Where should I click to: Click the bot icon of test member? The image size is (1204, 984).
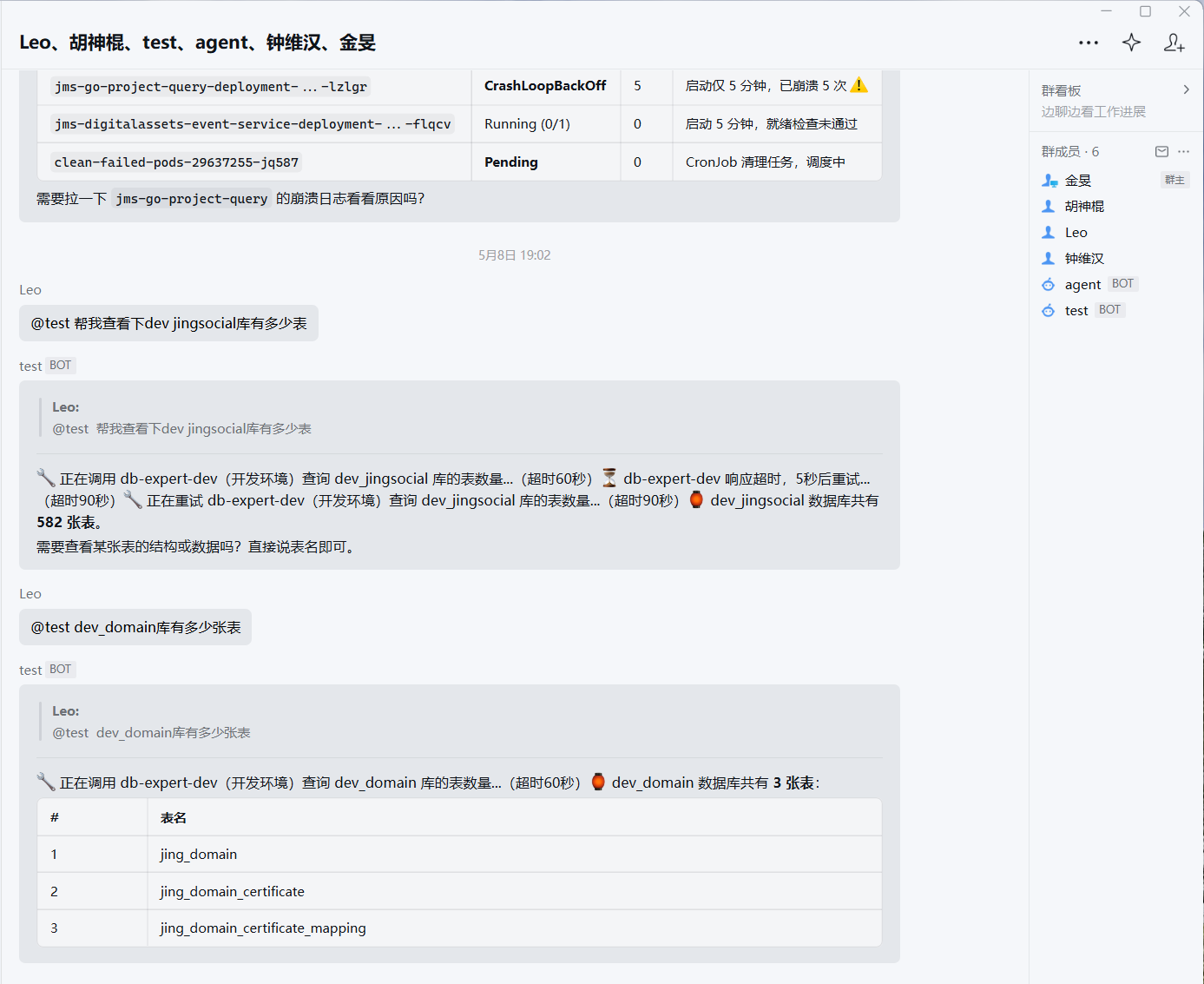click(x=1049, y=311)
